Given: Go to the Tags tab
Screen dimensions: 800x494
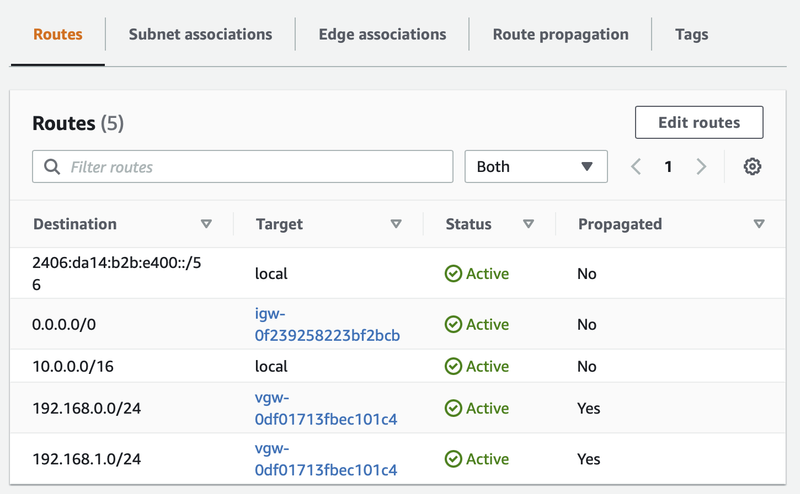Looking at the screenshot, I should coord(691,34).
